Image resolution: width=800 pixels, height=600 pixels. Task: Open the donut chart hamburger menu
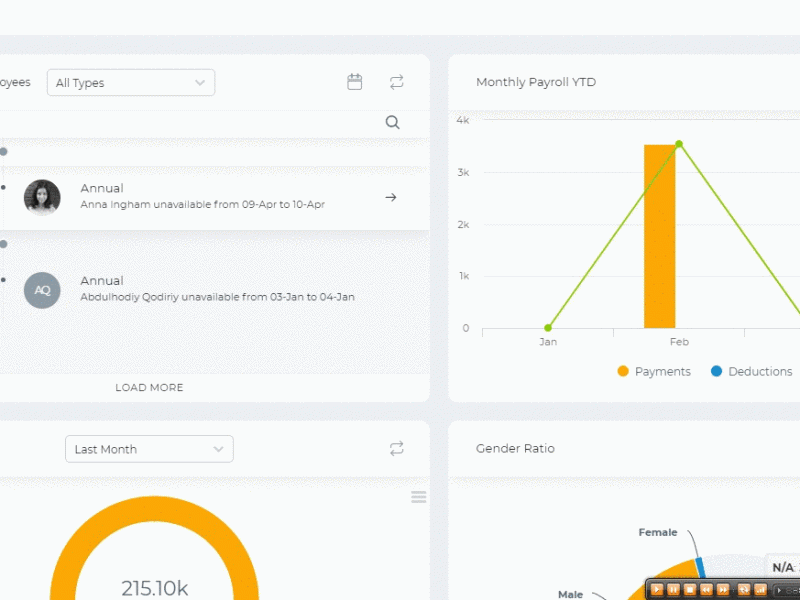click(x=419, y=497)
